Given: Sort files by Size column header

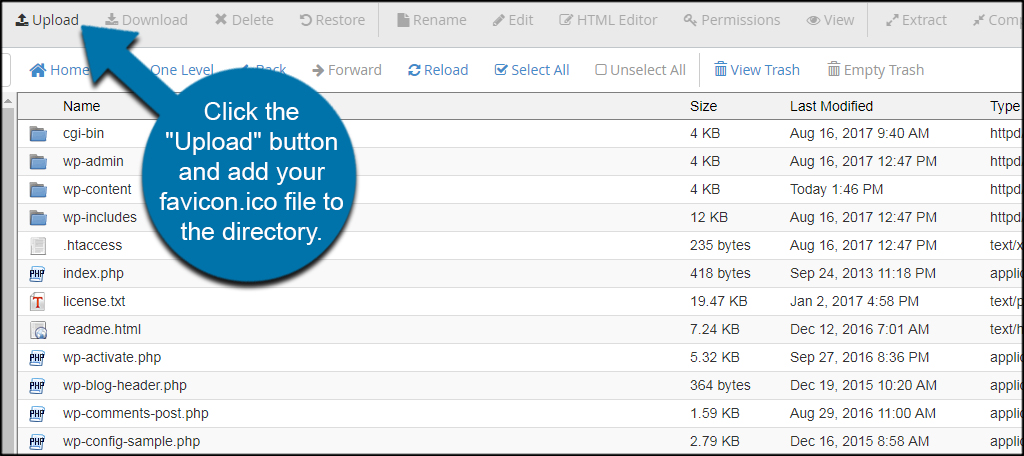Looking at the screenshot, I should 703,106.
